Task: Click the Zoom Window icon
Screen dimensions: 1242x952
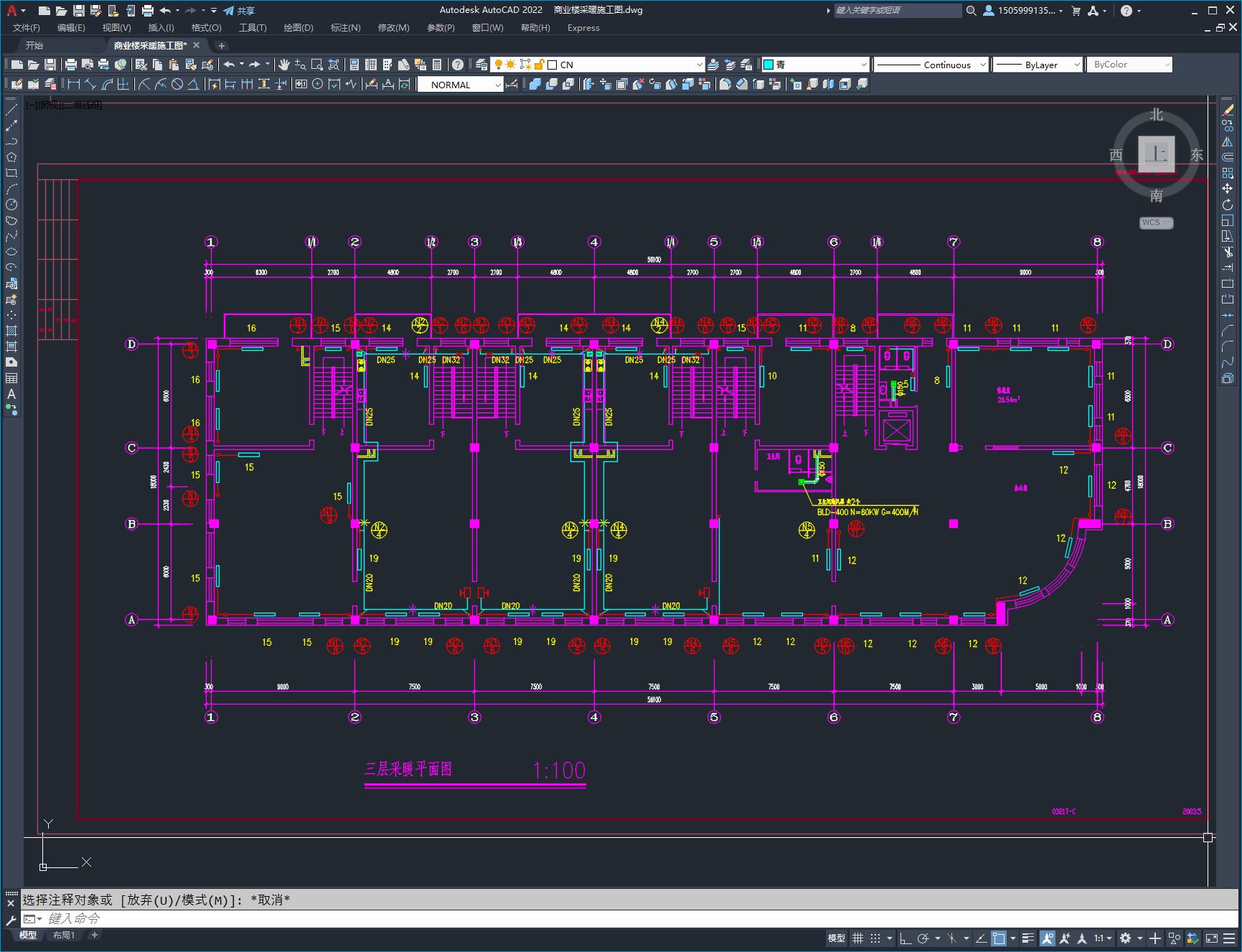Action: [x=316, y=65]
